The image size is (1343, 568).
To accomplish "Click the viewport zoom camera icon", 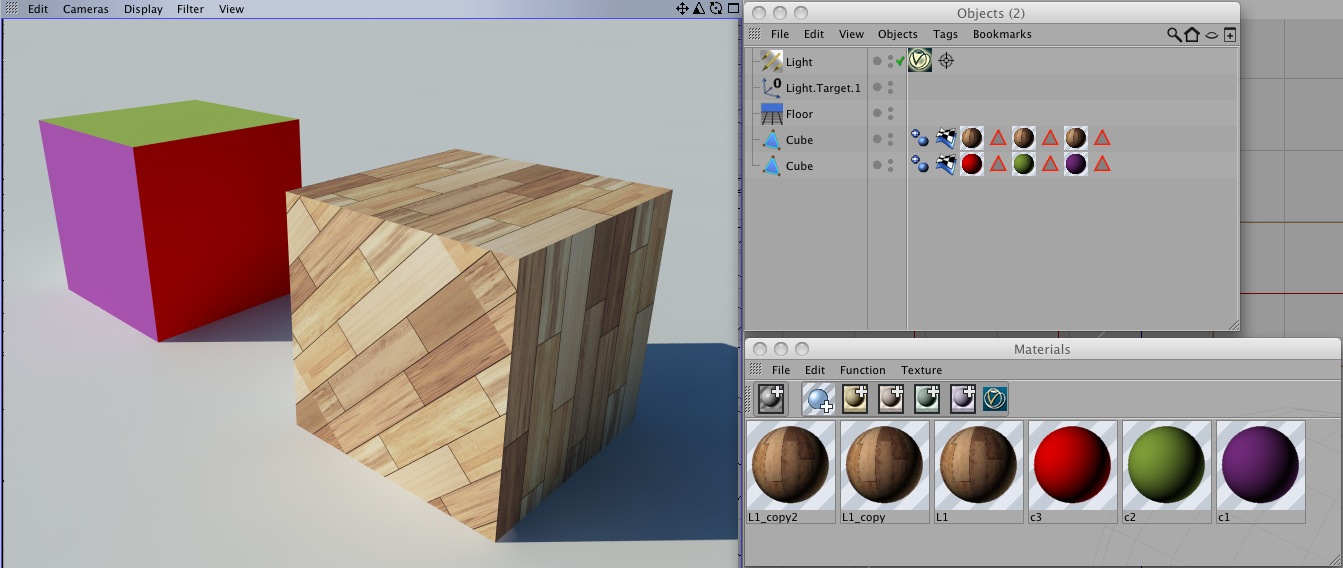I will pos(699,8).
